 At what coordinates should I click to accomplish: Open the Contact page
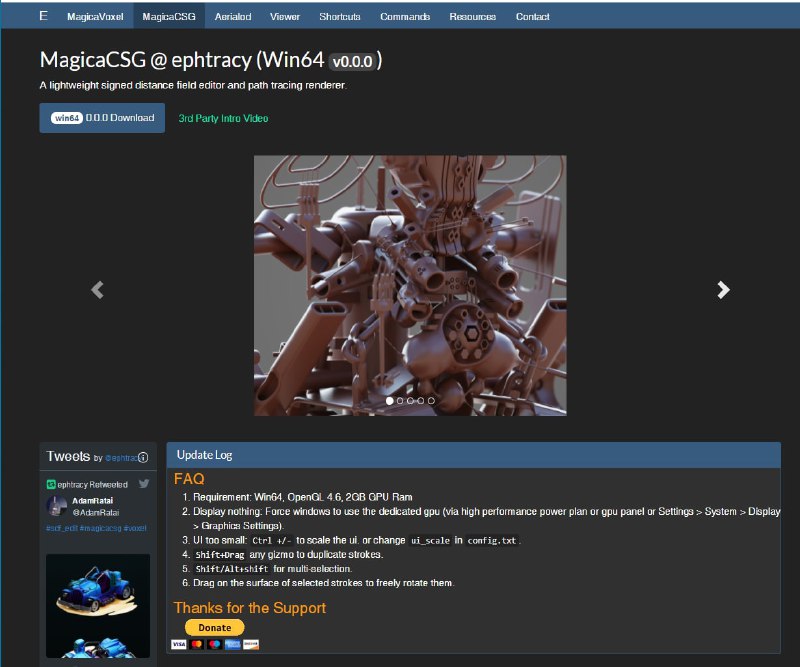(533, 16)
